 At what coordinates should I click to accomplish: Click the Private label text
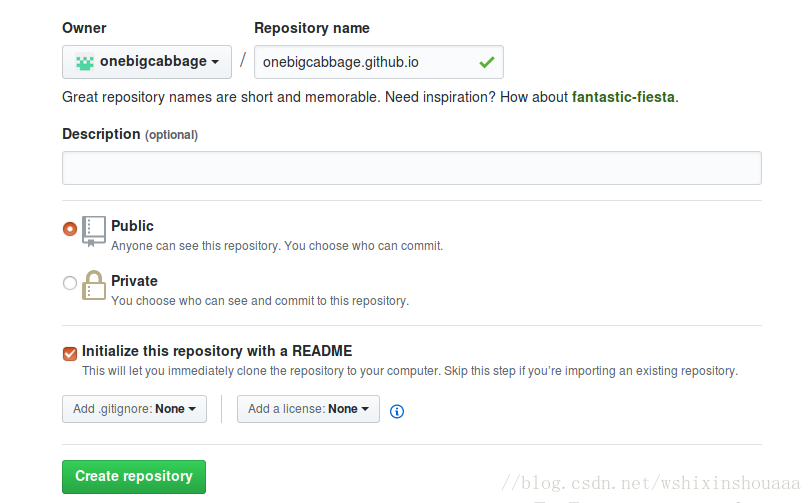[x=134, y=281]
